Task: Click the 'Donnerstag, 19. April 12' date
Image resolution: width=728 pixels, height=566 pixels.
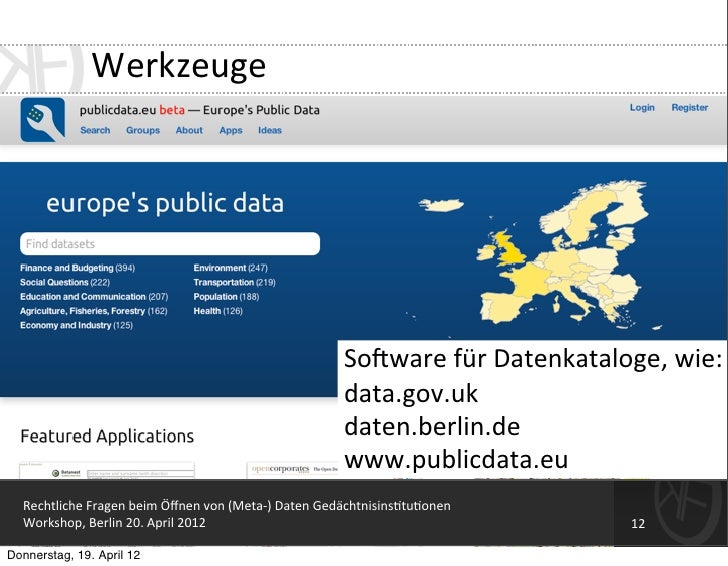Action: tap(73, 555)
